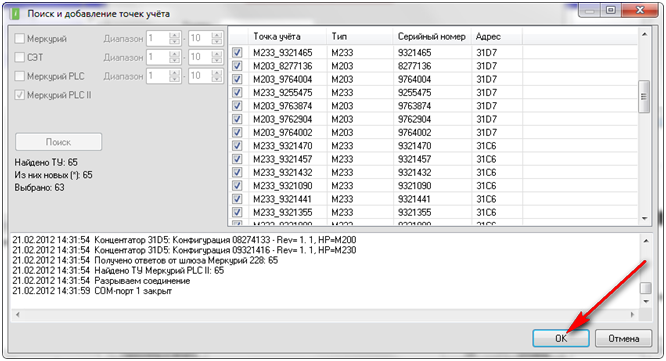
Task: Click status text Выбрано: 63
Action: [x=40, y=187]
